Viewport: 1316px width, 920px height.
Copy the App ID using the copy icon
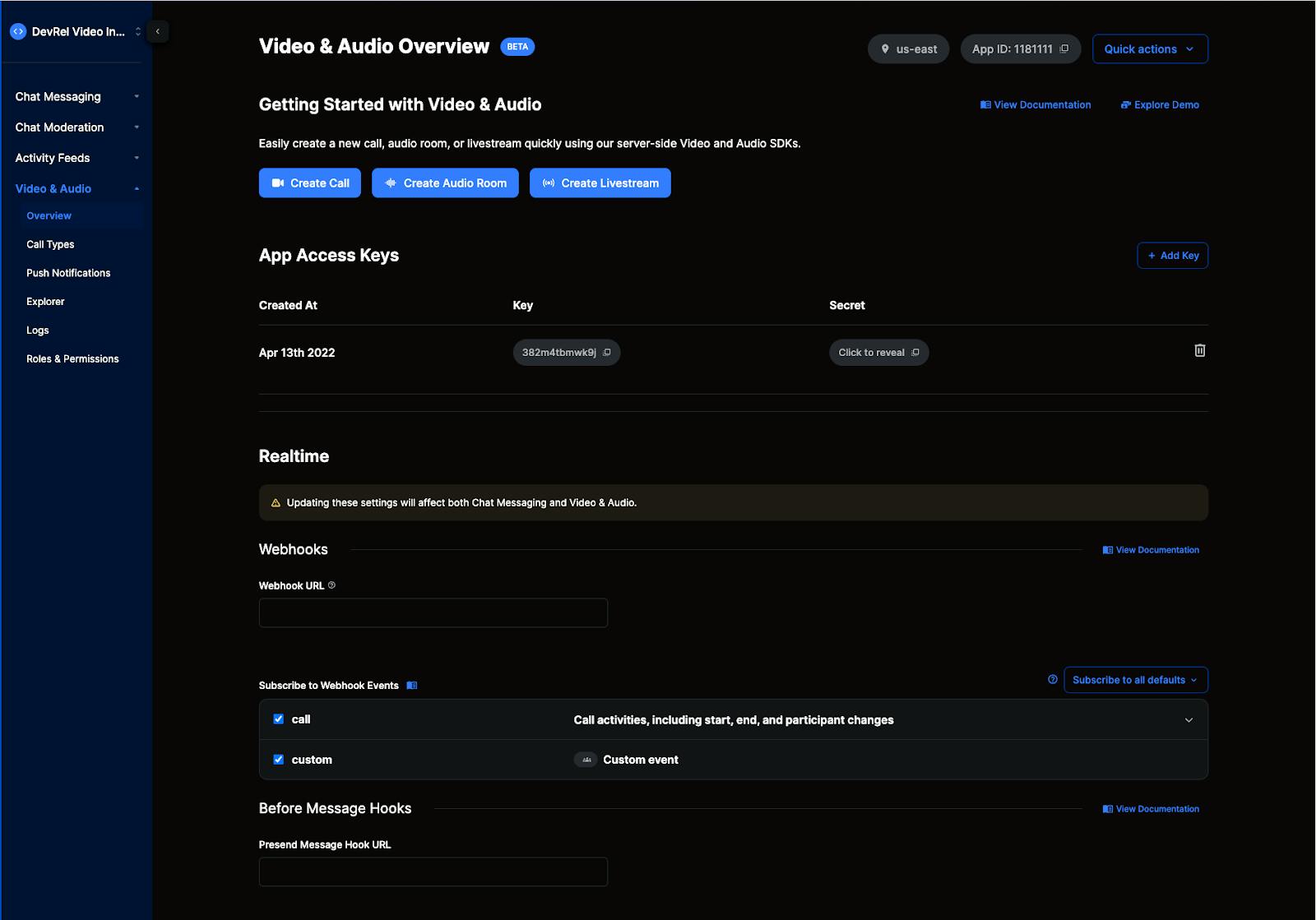click(1064, 49)
